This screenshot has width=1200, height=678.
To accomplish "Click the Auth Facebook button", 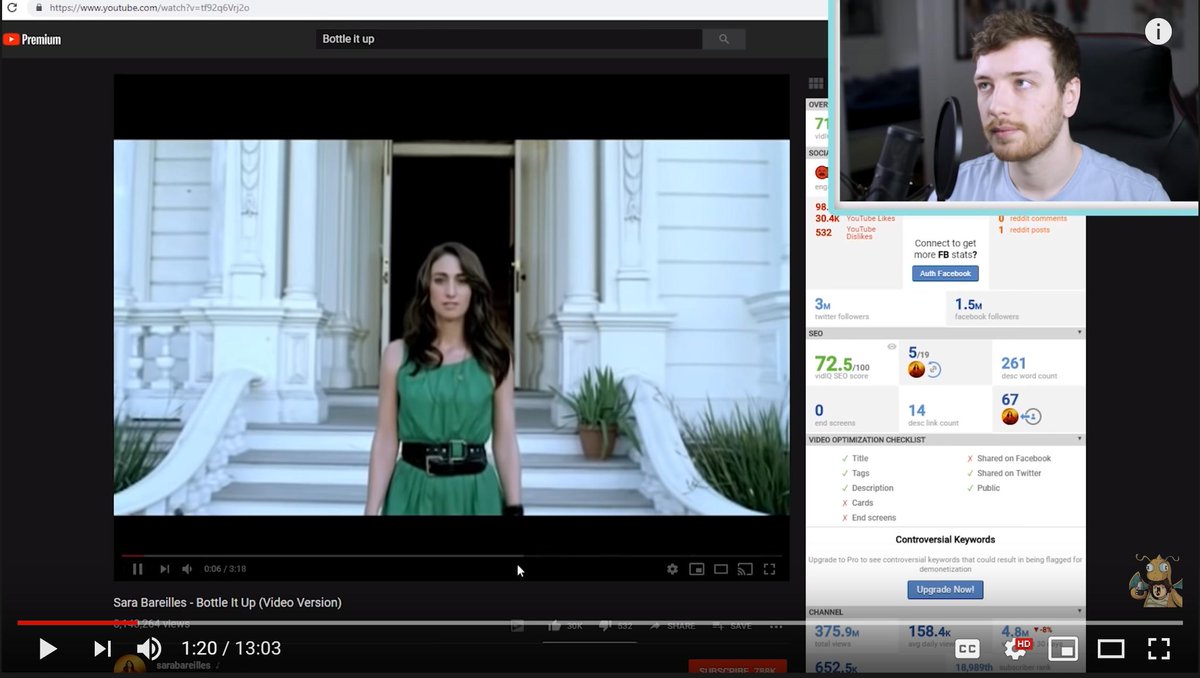I will click(x=945, y=273).
